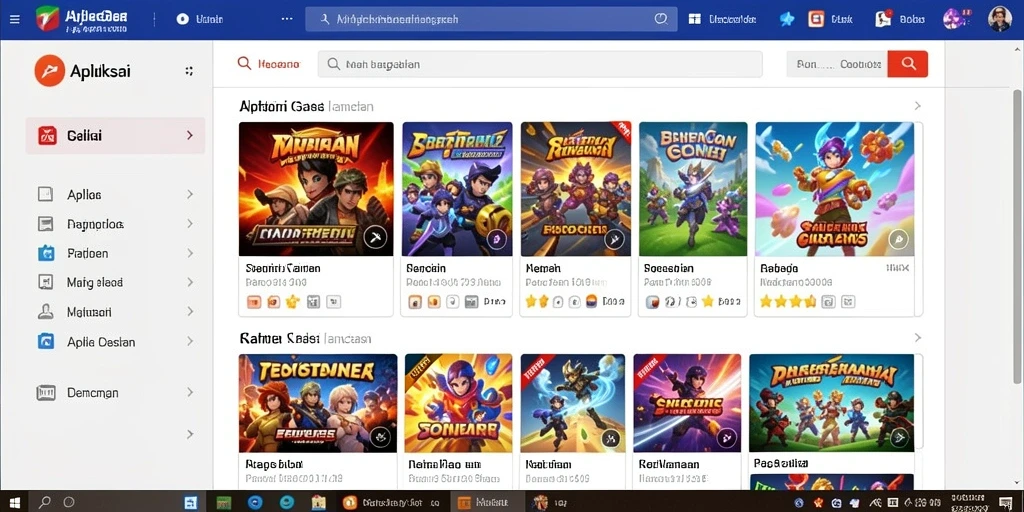The height and width of the screenshot is (512, 1024).
Task: Open the Sencain game title
Action: click(x=426, y=268)
